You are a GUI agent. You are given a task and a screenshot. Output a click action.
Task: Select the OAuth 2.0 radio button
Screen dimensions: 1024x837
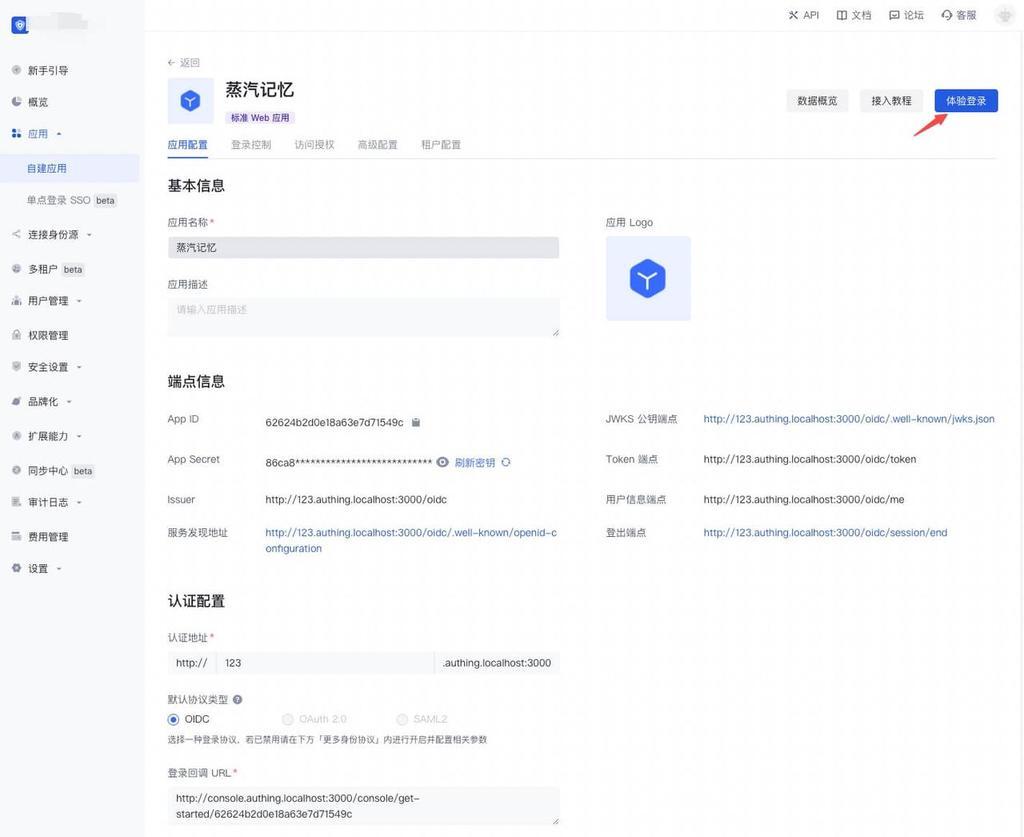(x=287, y=719)
